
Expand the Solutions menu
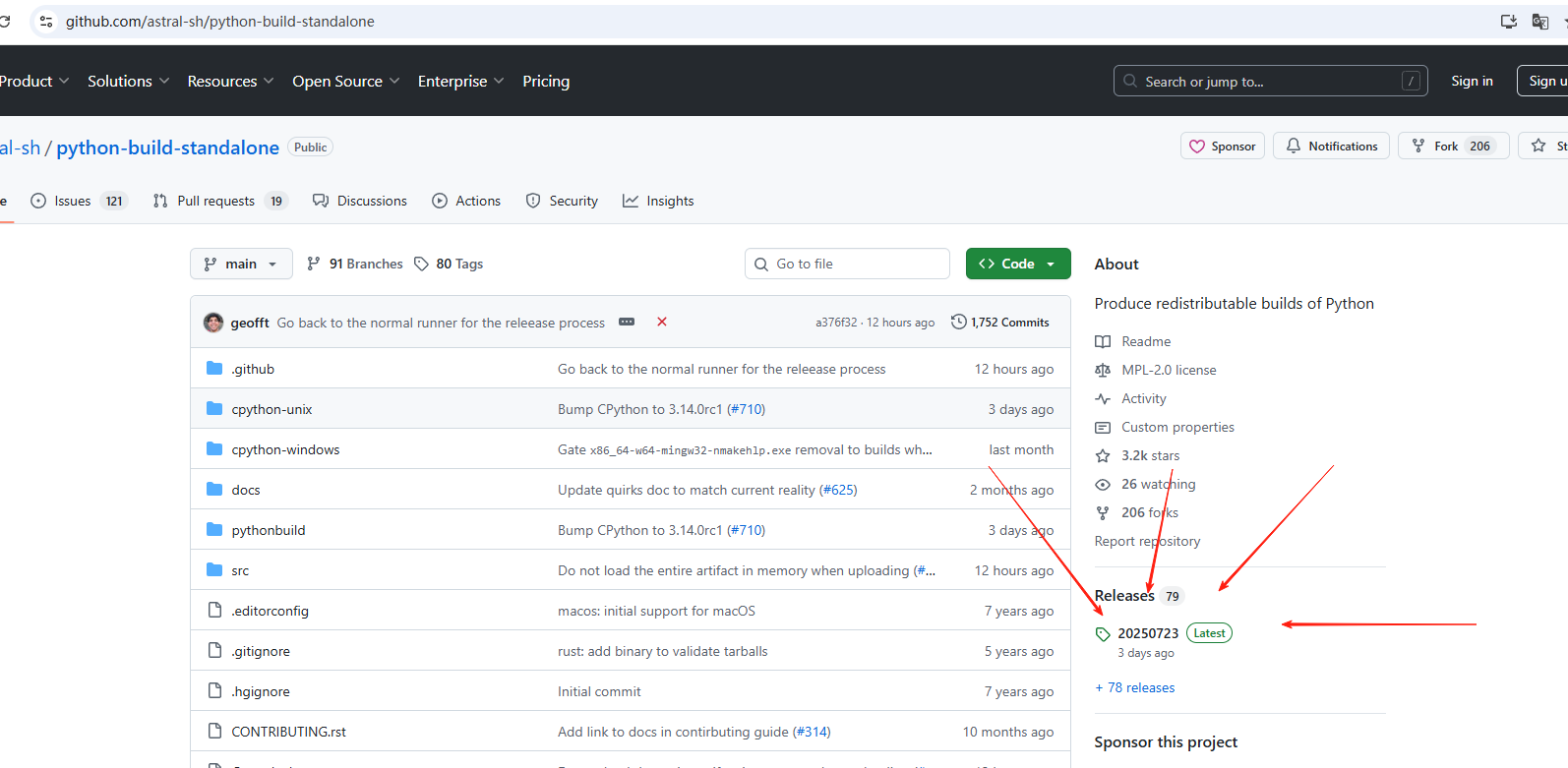(x=129, y=81)
